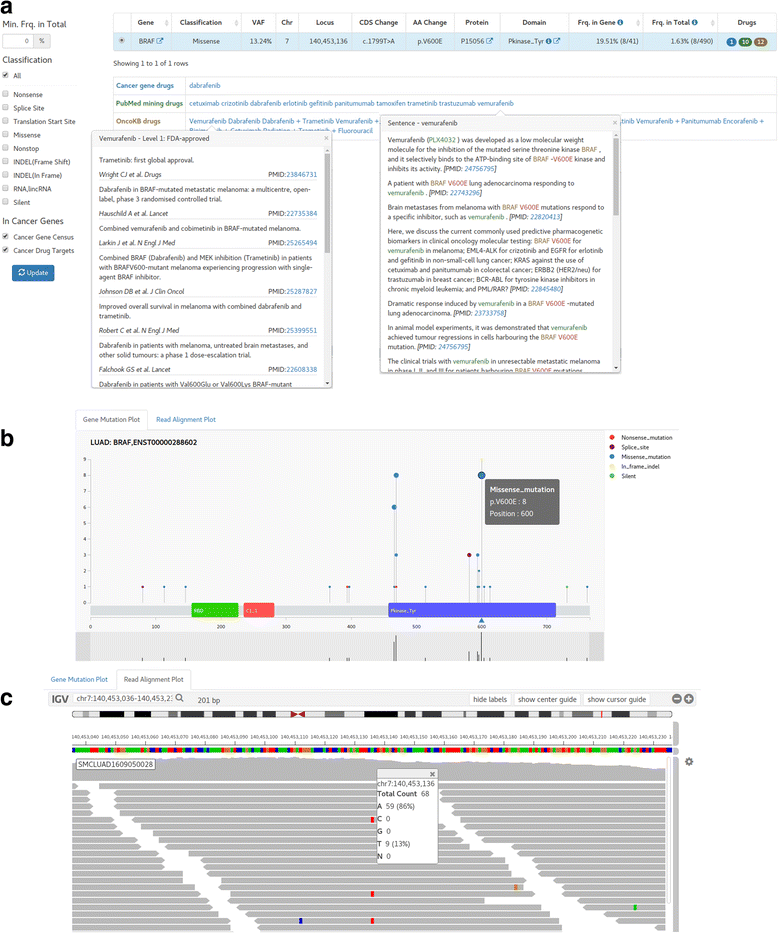This screenshot has height=933, width=778.
Task: Toggle the All classification checkbox
Action: (5, 75)
